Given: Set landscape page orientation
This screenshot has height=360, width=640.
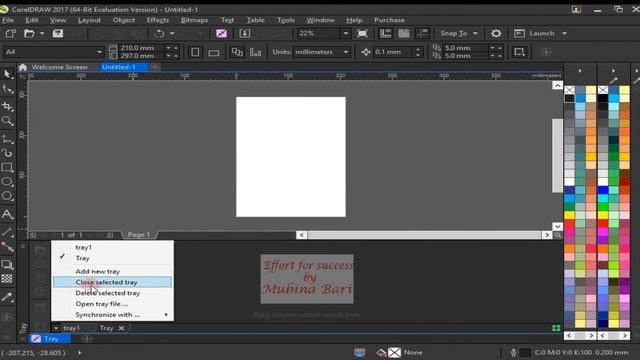Looking at the screenshot, I should pos(214,52).
